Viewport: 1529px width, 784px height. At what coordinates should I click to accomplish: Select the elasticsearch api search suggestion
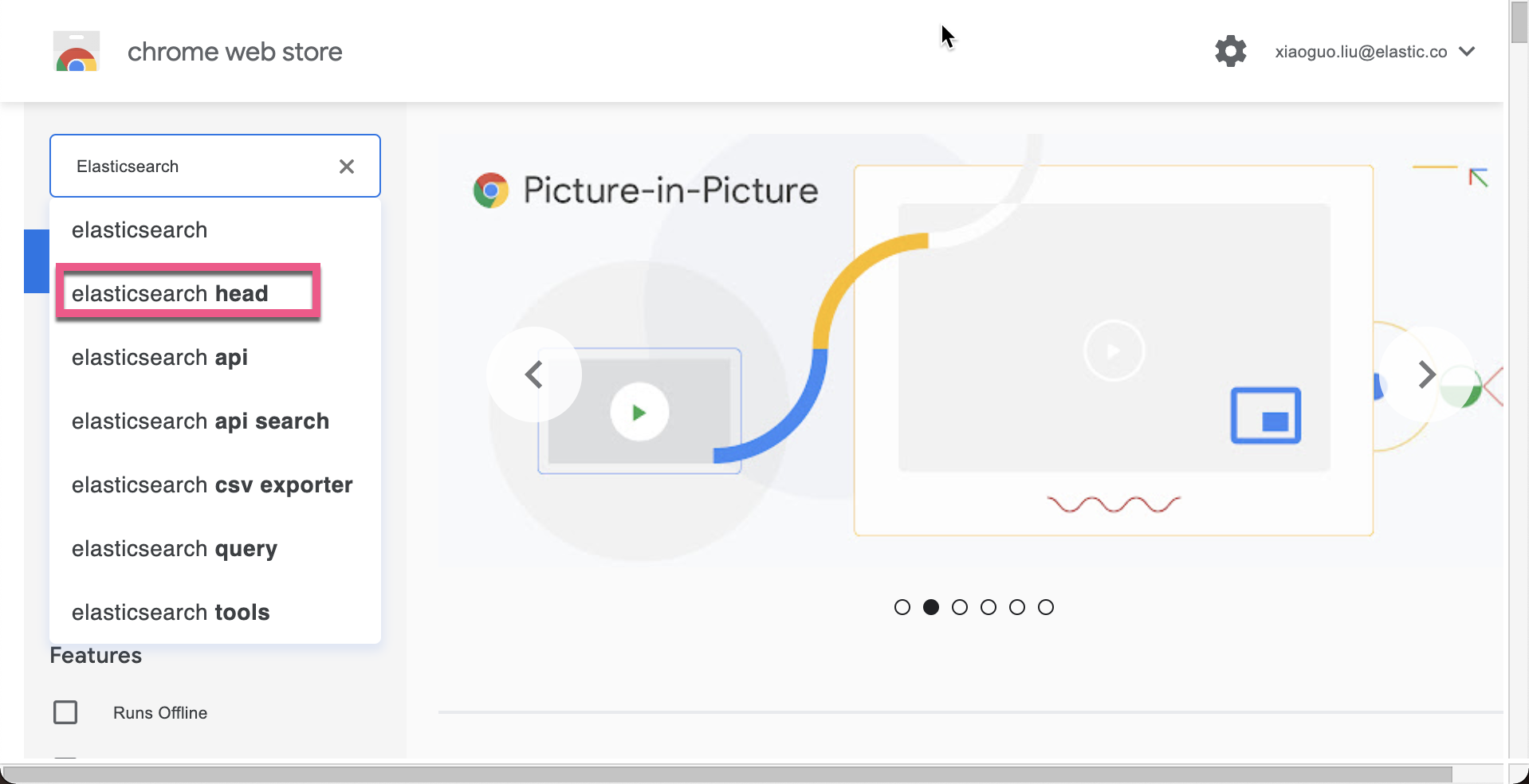200,421
